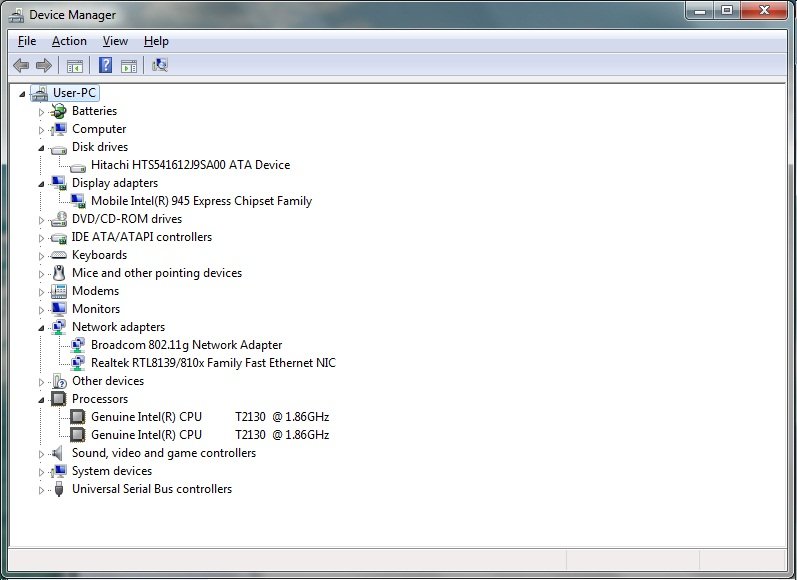Select the Batteries category icon
Image resolution: width=797 pixels, height=580 pixels.
(x=59, y=111)
